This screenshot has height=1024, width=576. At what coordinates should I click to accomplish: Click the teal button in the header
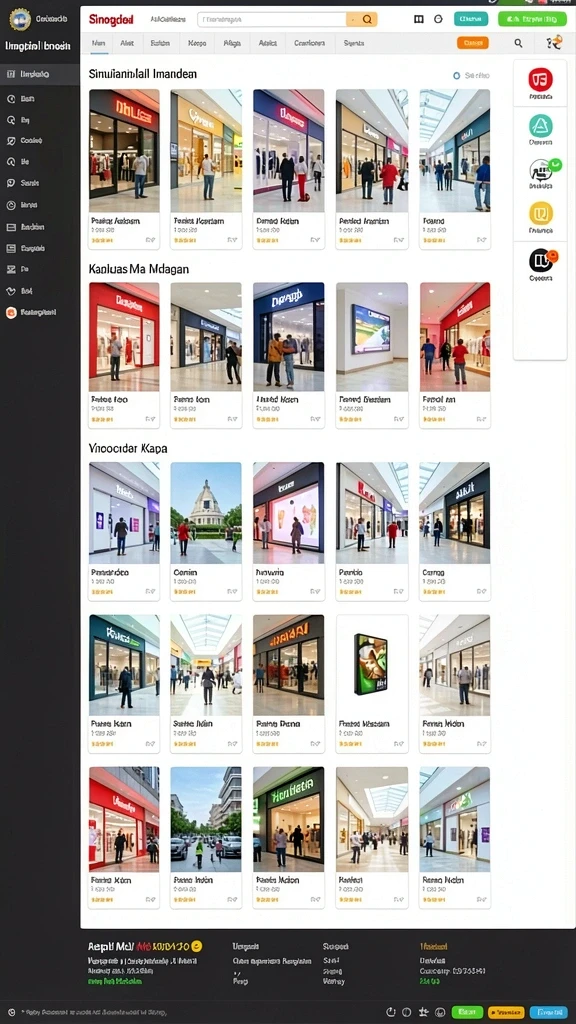point(470,19)
